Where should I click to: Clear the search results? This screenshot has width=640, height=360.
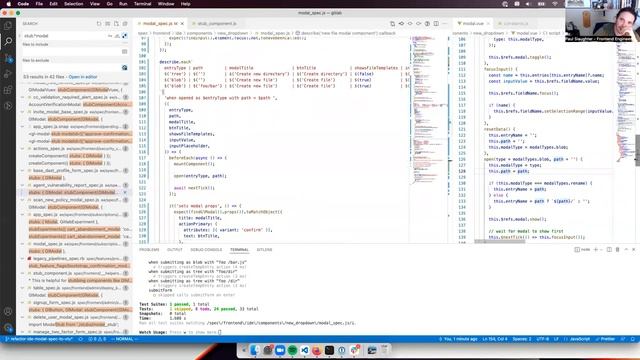click(x=108, y=24)
